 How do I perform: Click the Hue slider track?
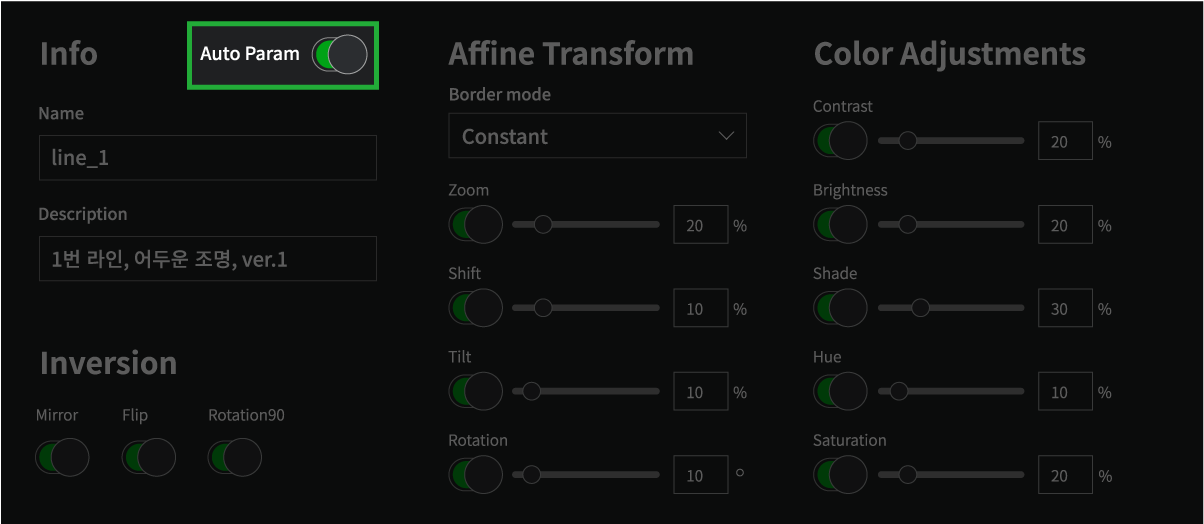click(951, 391)
